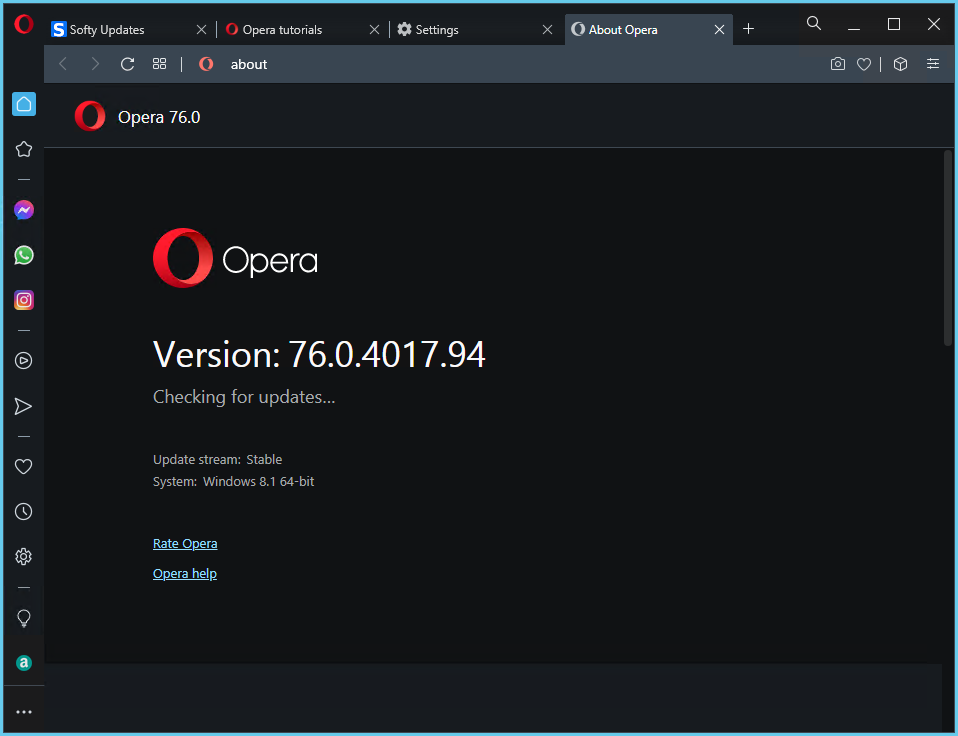
Task: Maximize the Opera window
Action: click(x=894, y=24)
